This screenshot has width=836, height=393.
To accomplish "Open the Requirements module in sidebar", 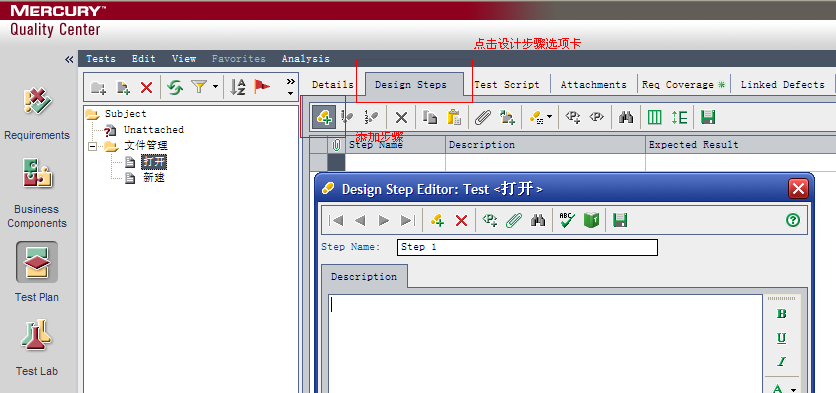I will pyautogui.click(x=37, y=114).
